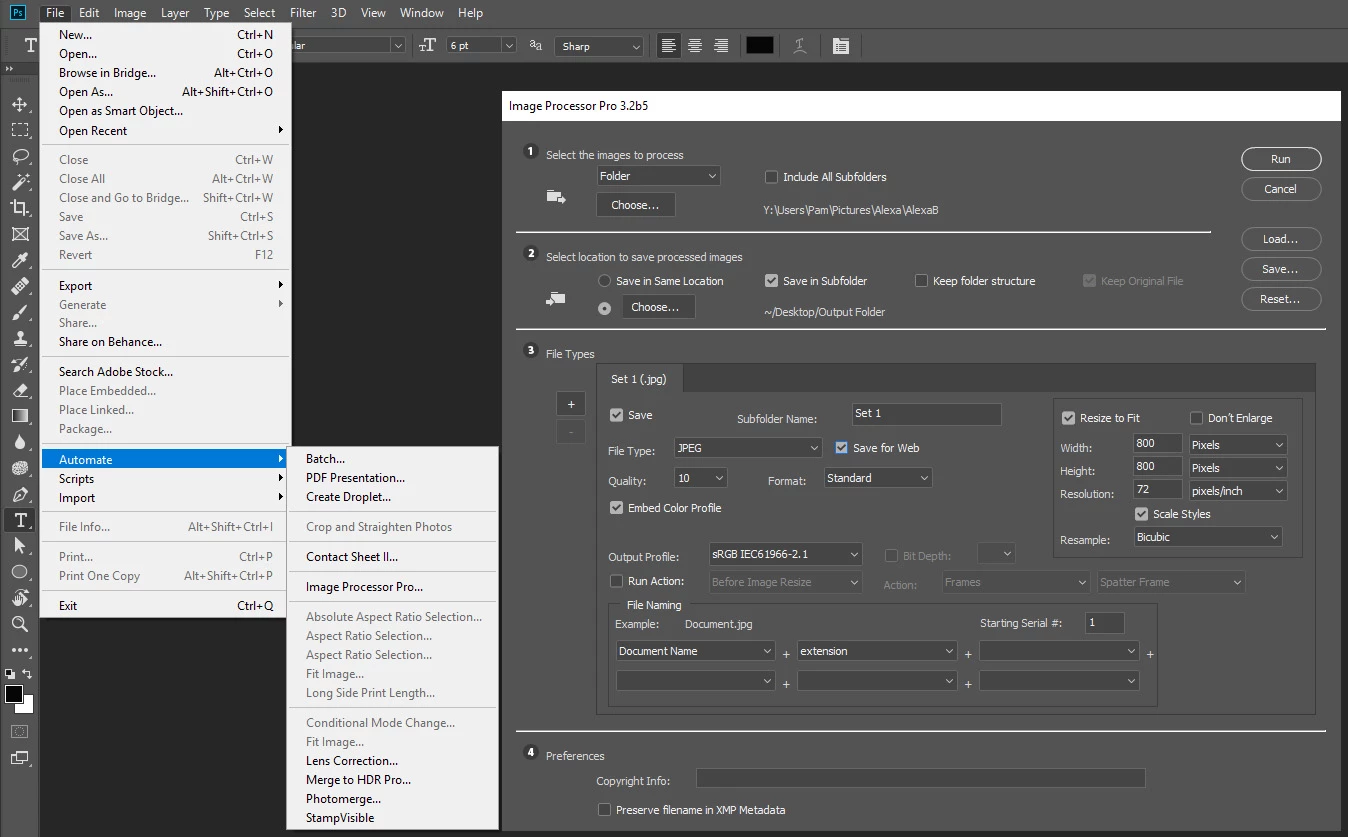Open the Scripts submenu
This screenshot has height=837, width=1348.
pos(165,479)
